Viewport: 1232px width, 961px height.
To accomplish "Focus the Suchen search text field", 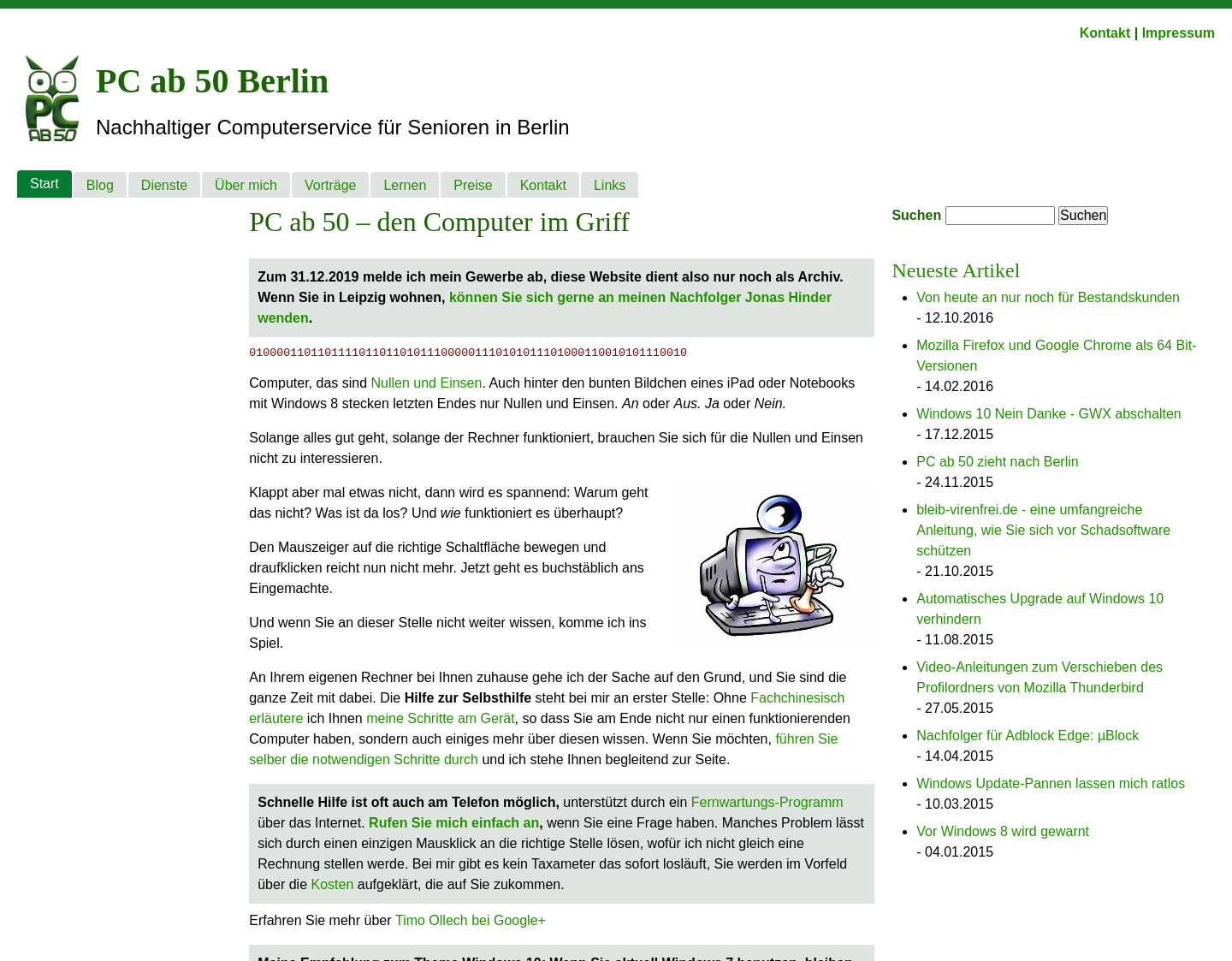I will (1000, 216).
